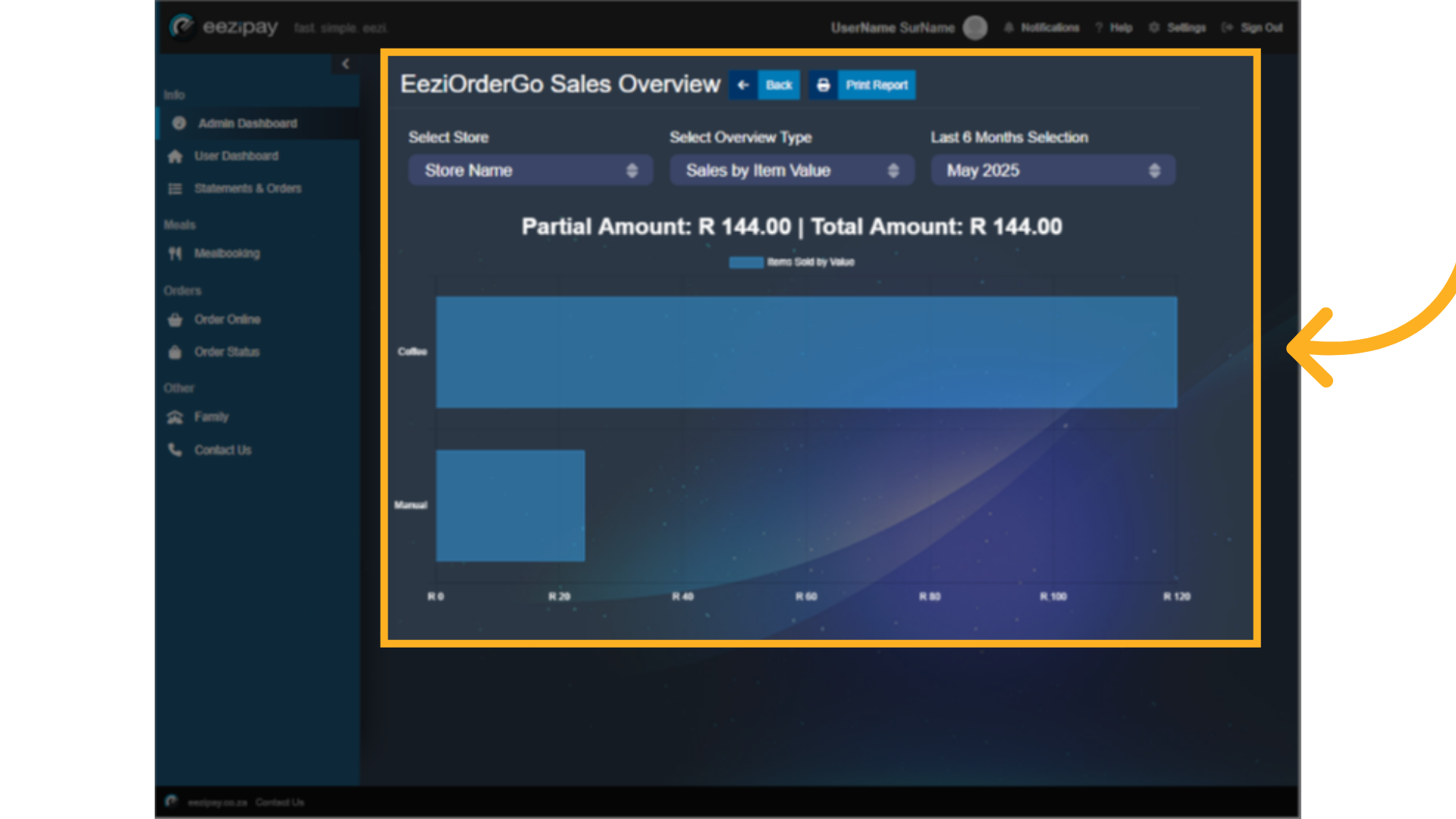Click UserName SurName in header
1456x819 pixels.
(893, 28)
